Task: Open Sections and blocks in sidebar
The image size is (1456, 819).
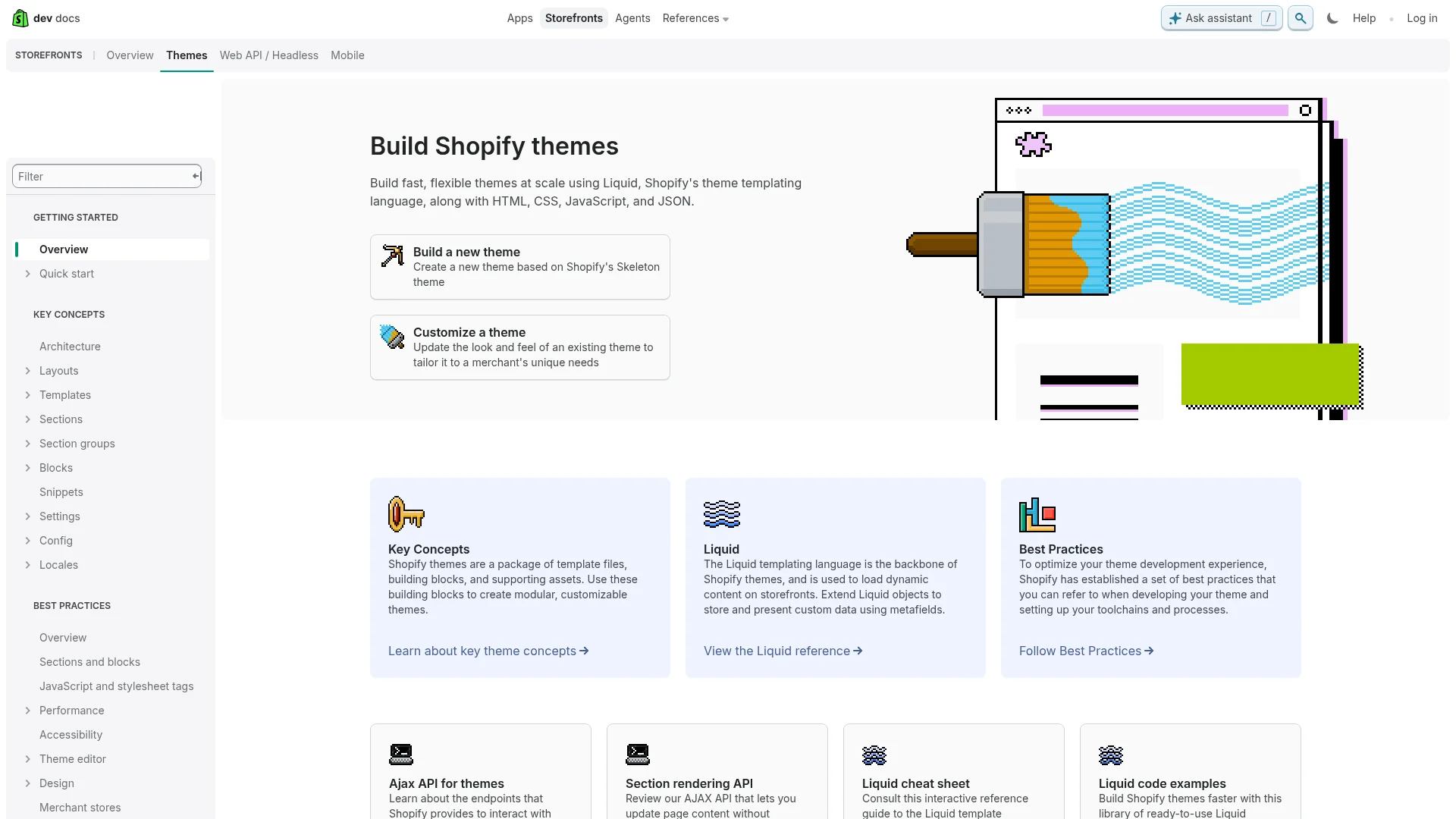Action: 89,662
